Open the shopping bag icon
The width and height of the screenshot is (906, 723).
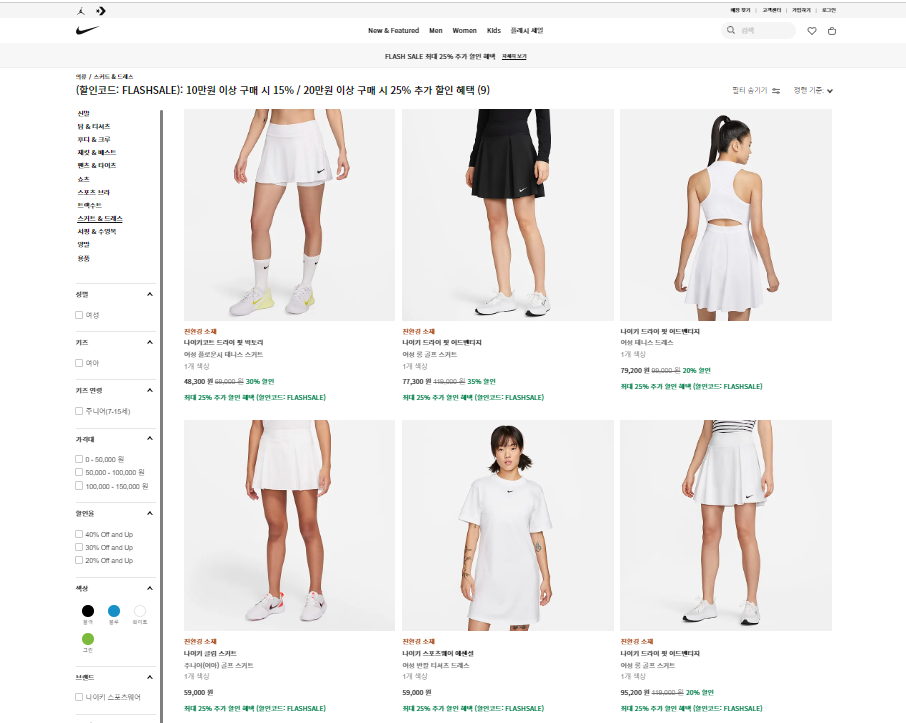pyautogui.click(x=832, y=31)
